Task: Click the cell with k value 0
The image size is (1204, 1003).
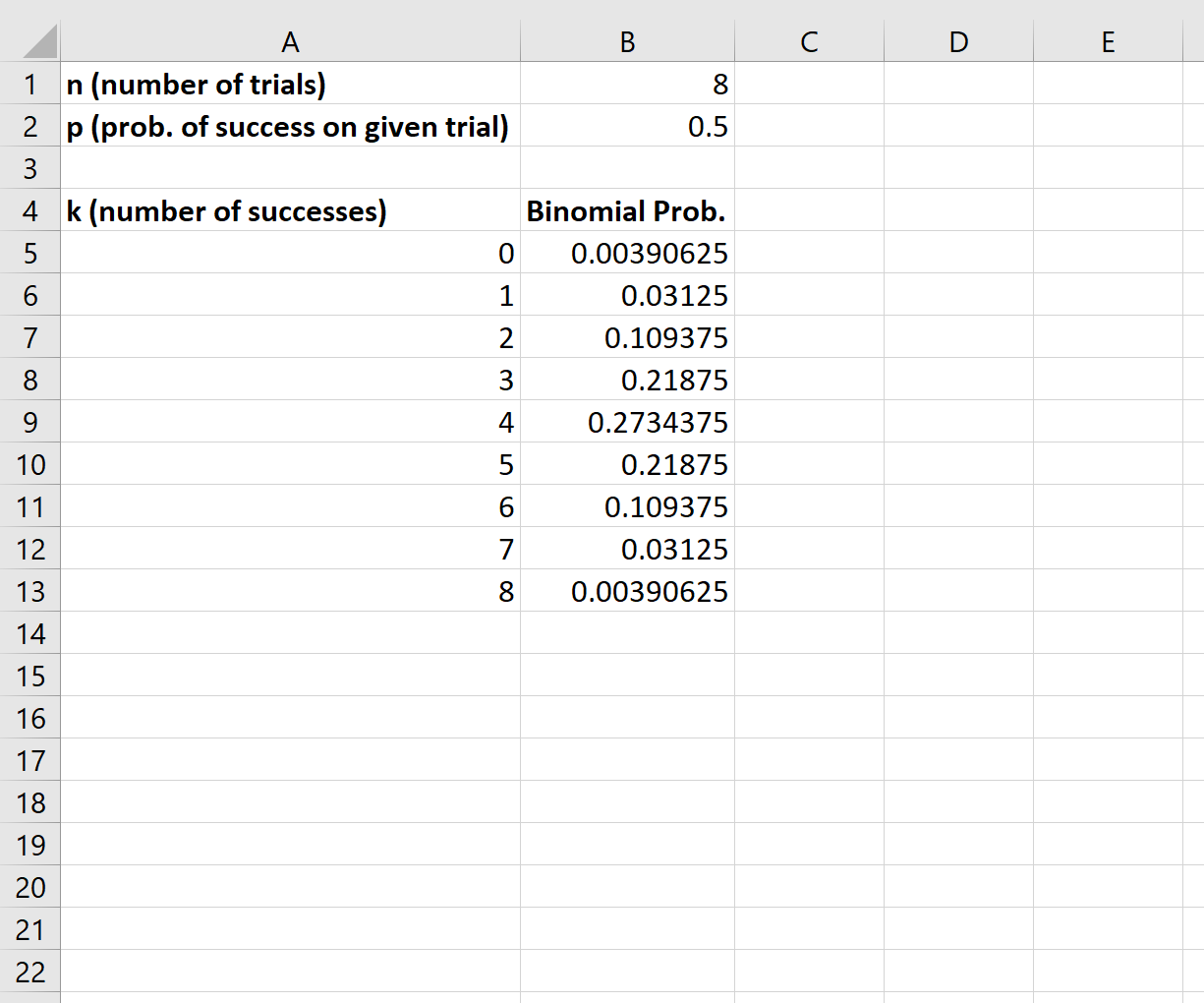Action: [291, 253]
